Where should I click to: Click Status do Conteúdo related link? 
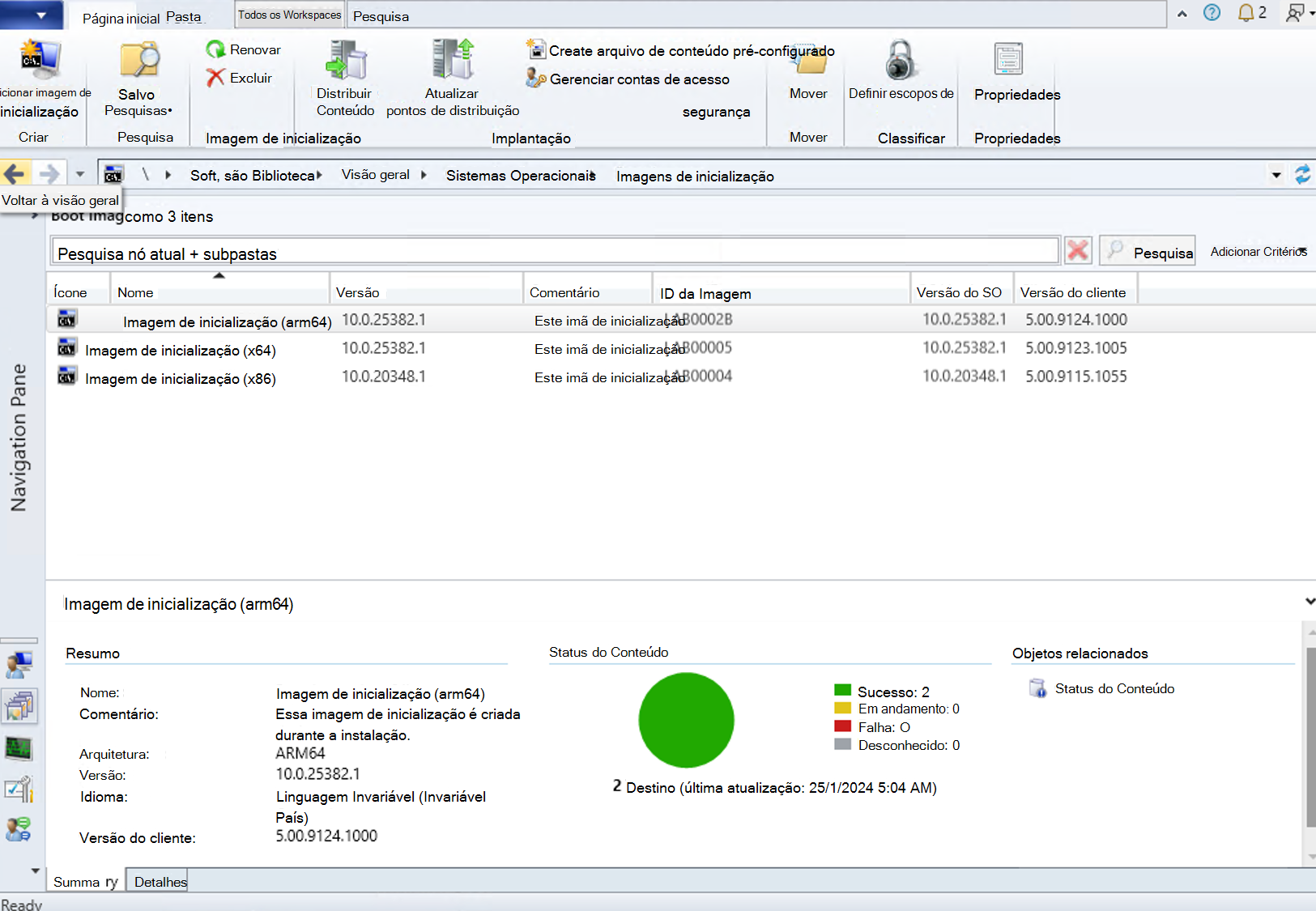[1114, 689]
